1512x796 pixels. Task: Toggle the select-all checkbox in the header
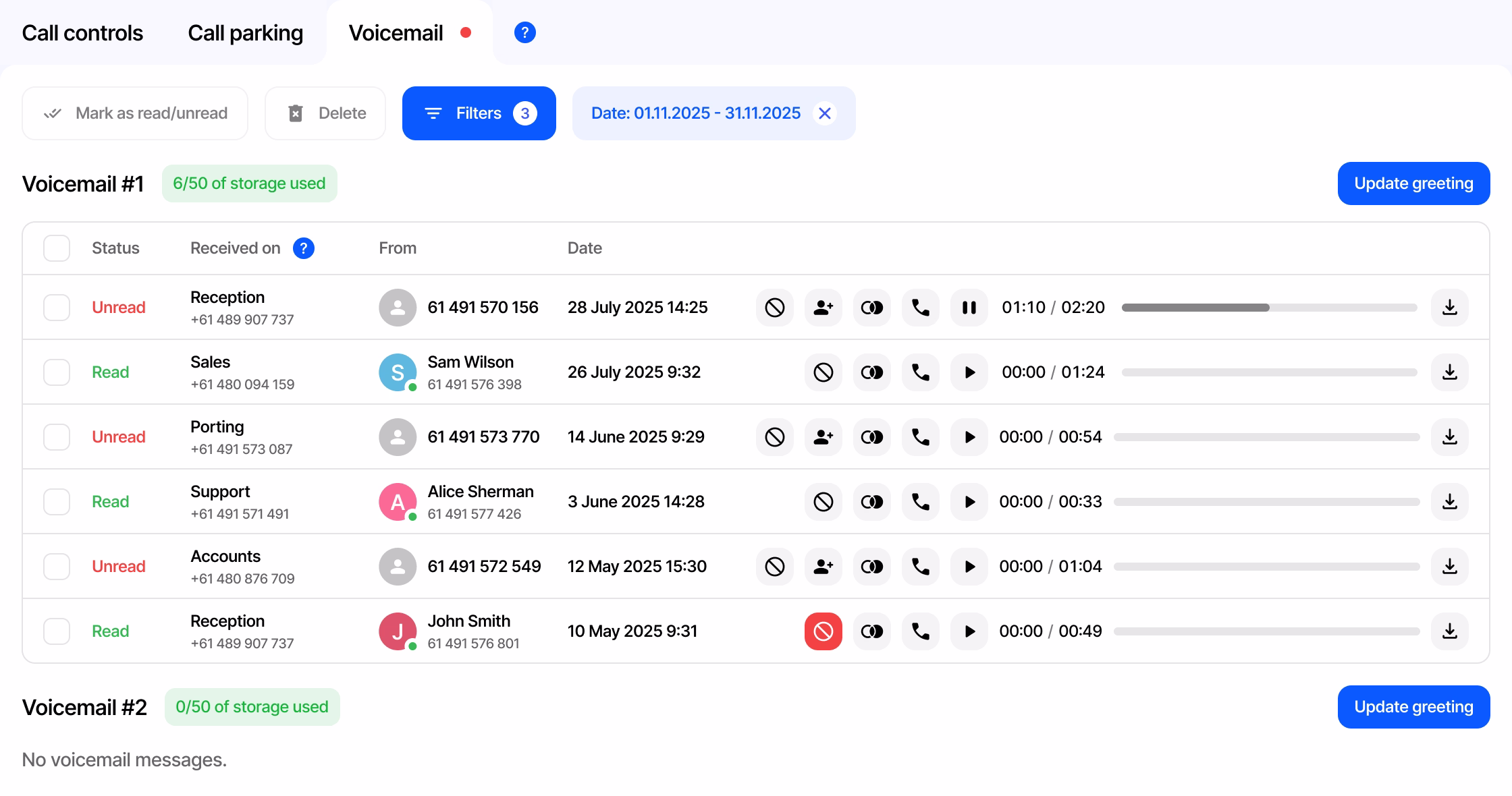click(x=57, y=248)
